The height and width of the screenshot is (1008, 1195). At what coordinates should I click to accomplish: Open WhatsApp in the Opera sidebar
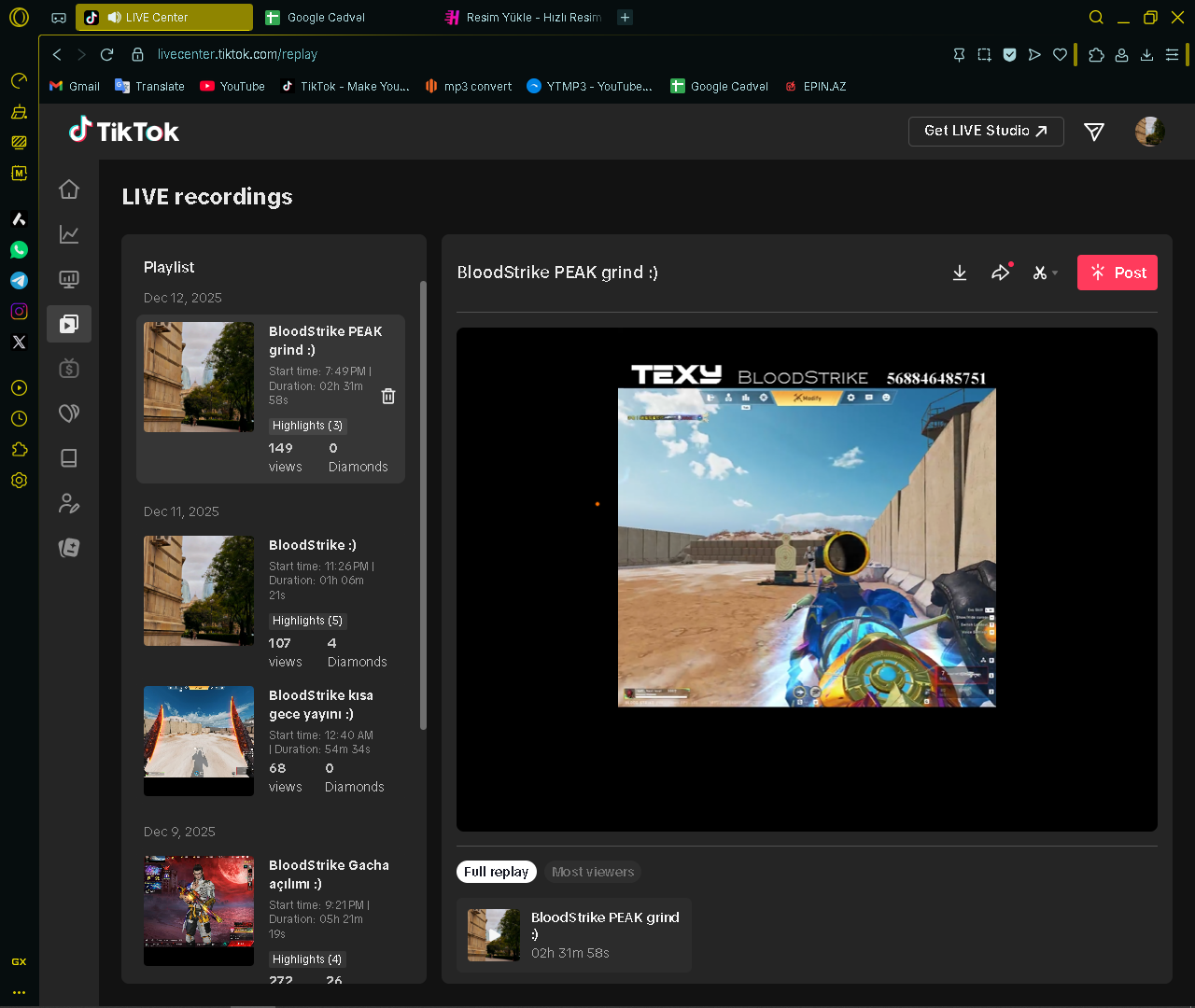pyautogui.click(x=19, y=250)
